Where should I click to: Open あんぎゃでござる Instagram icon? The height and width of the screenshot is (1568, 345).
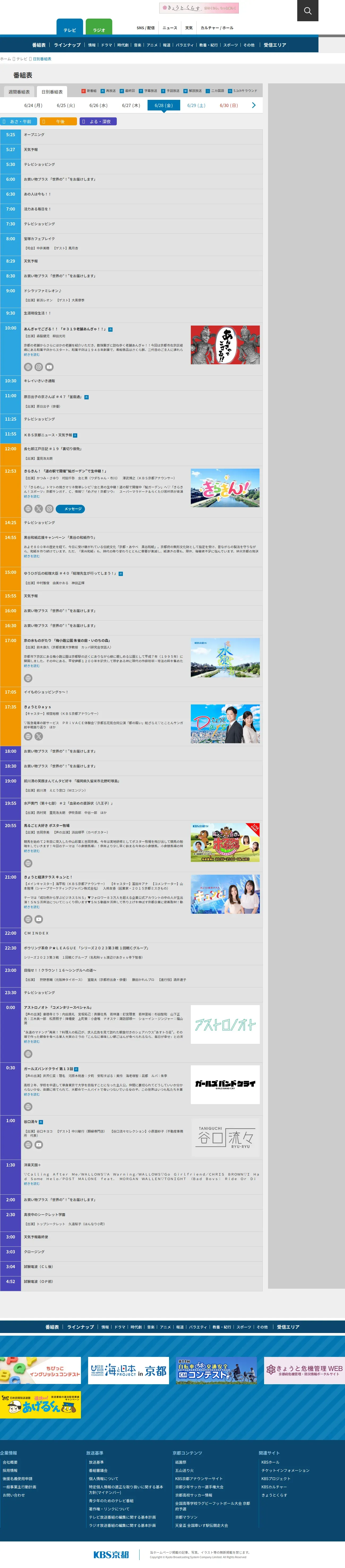pyautogui.click(x=39, y=367)
